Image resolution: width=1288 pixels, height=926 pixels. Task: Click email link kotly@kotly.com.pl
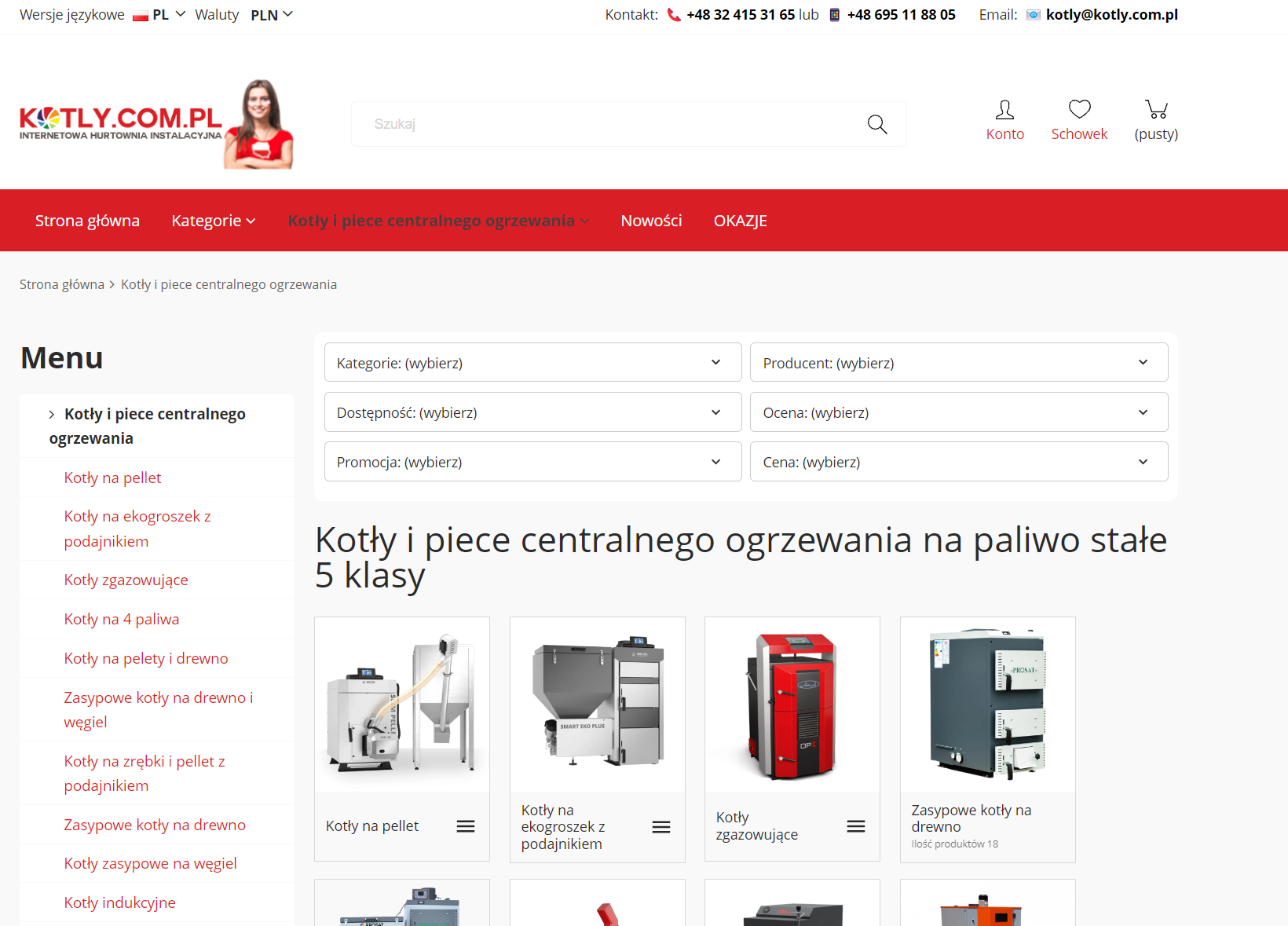(1112, 15)
